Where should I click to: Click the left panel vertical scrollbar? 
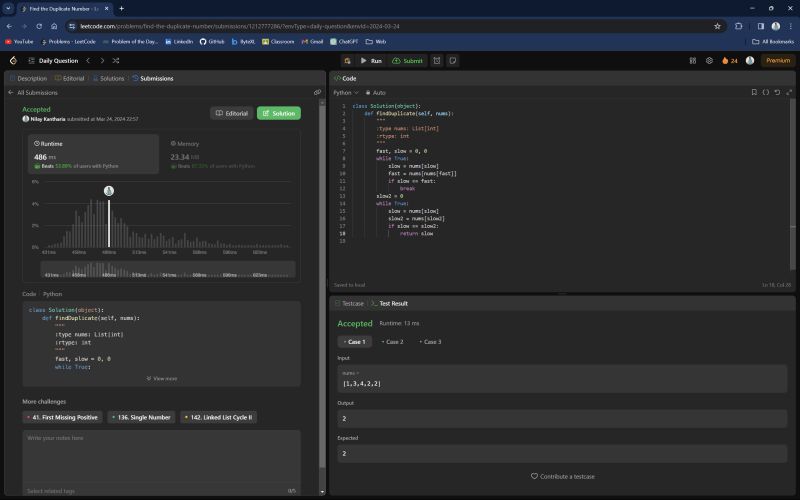322,286
